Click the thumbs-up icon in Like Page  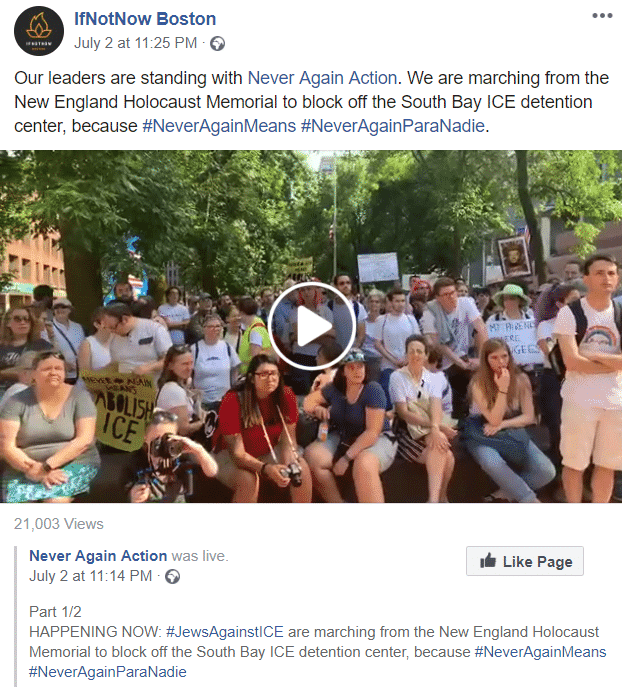tap(488, 561)
